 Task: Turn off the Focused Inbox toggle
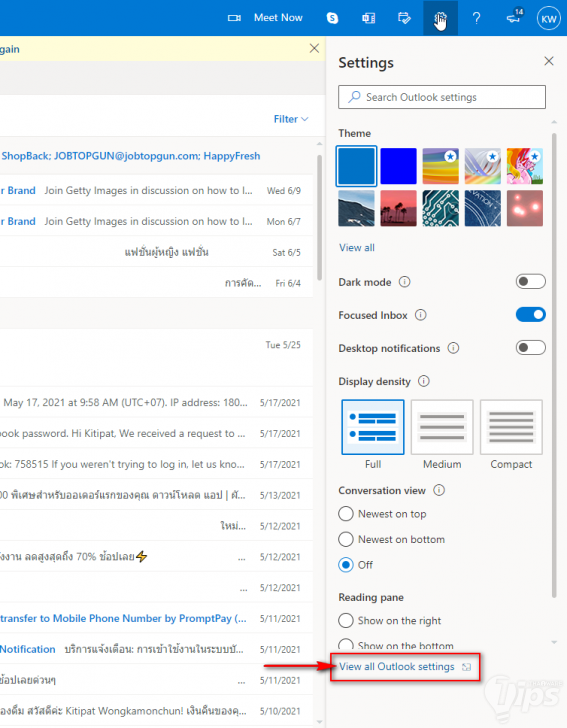coord(530,314)
